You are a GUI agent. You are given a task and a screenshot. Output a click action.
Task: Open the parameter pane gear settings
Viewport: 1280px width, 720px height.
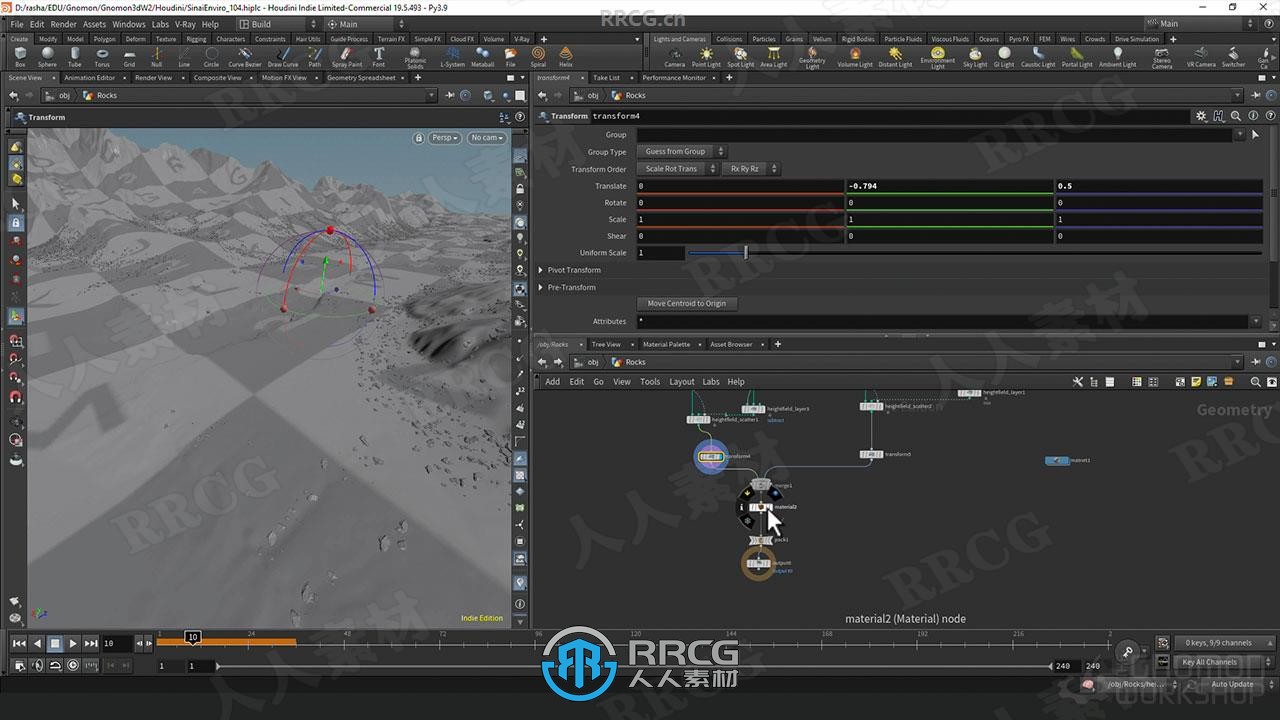1201,116
